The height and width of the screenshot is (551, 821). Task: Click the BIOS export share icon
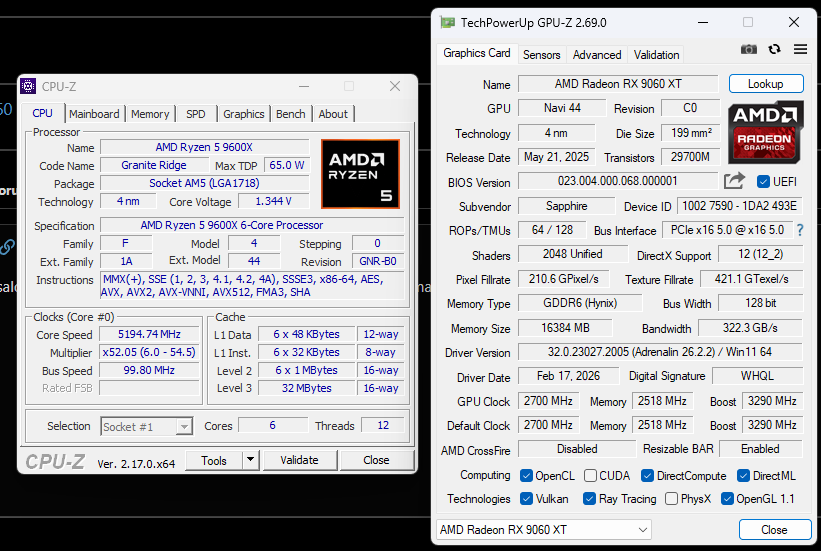(x=734, y=181)
